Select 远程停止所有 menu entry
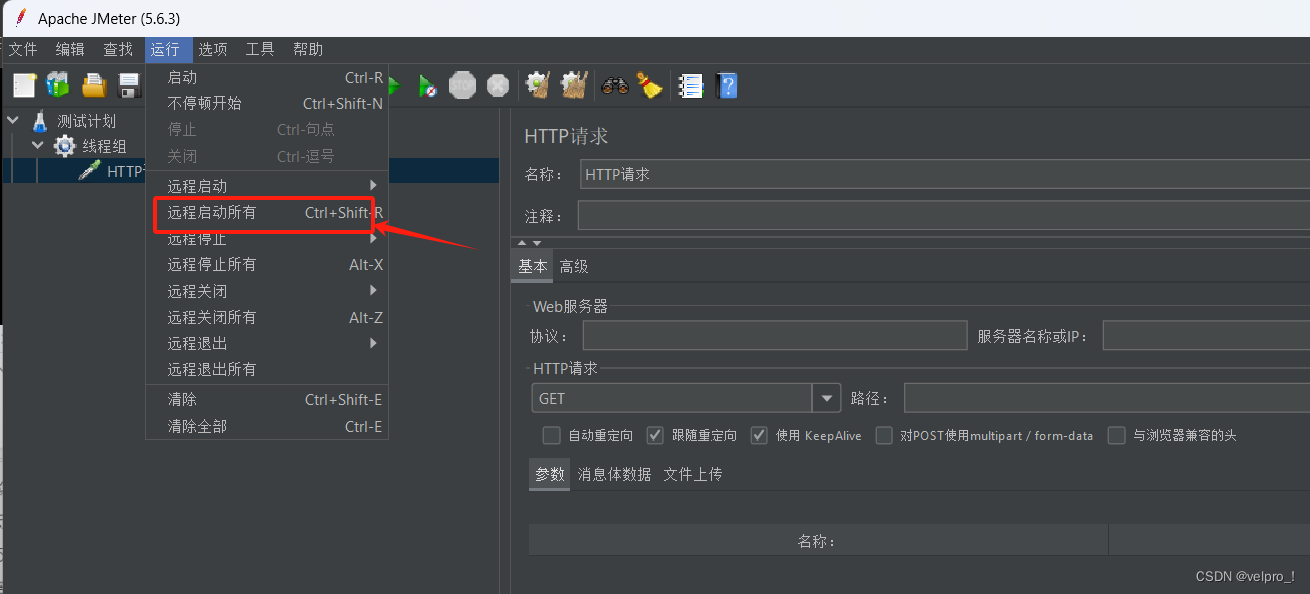Screen dimensions: 1310x594 coord(267,264)
